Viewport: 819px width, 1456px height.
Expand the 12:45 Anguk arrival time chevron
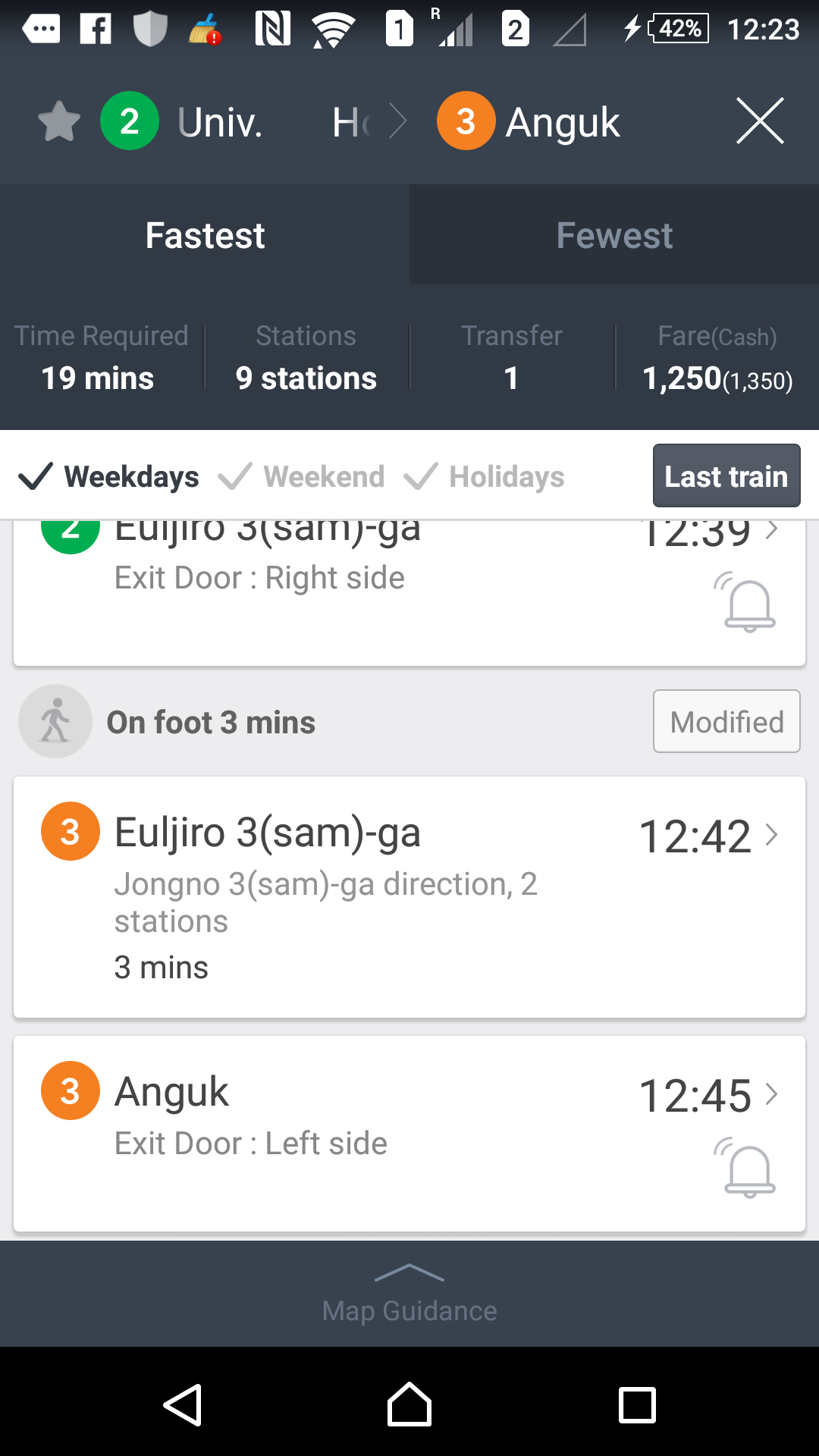tap(772, 1094)
